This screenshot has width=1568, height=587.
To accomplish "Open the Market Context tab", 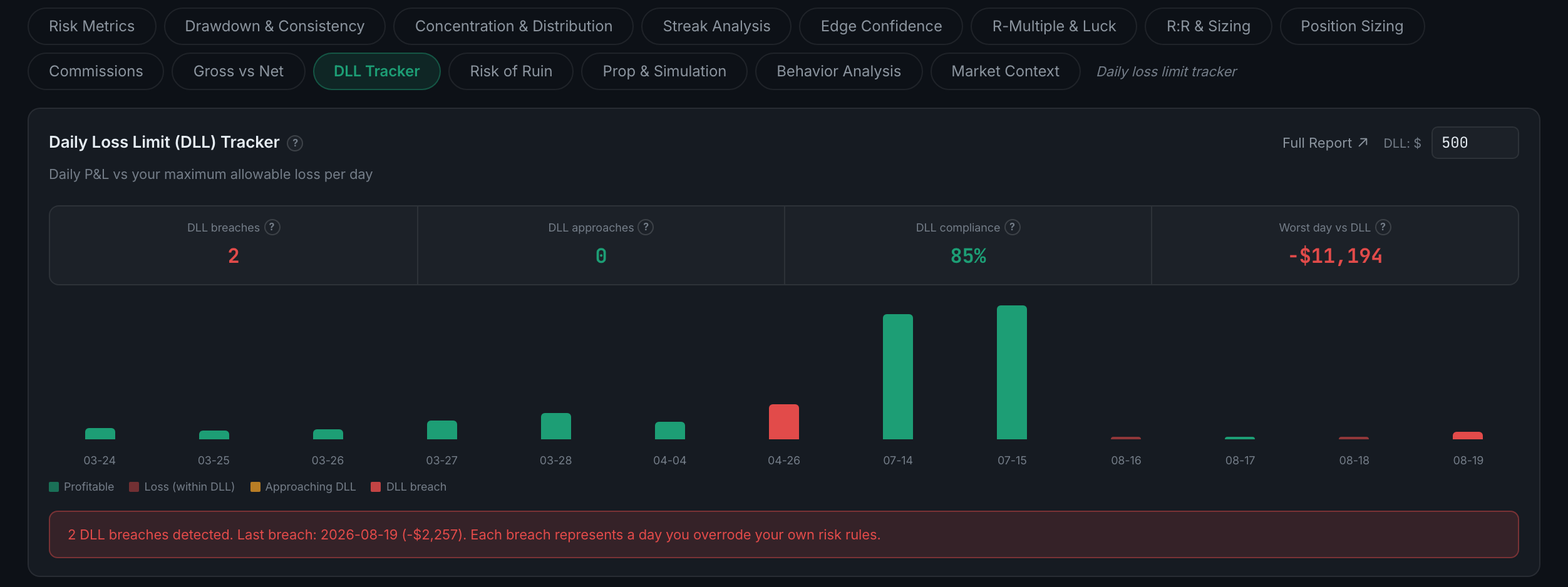I will point(1005,71).
